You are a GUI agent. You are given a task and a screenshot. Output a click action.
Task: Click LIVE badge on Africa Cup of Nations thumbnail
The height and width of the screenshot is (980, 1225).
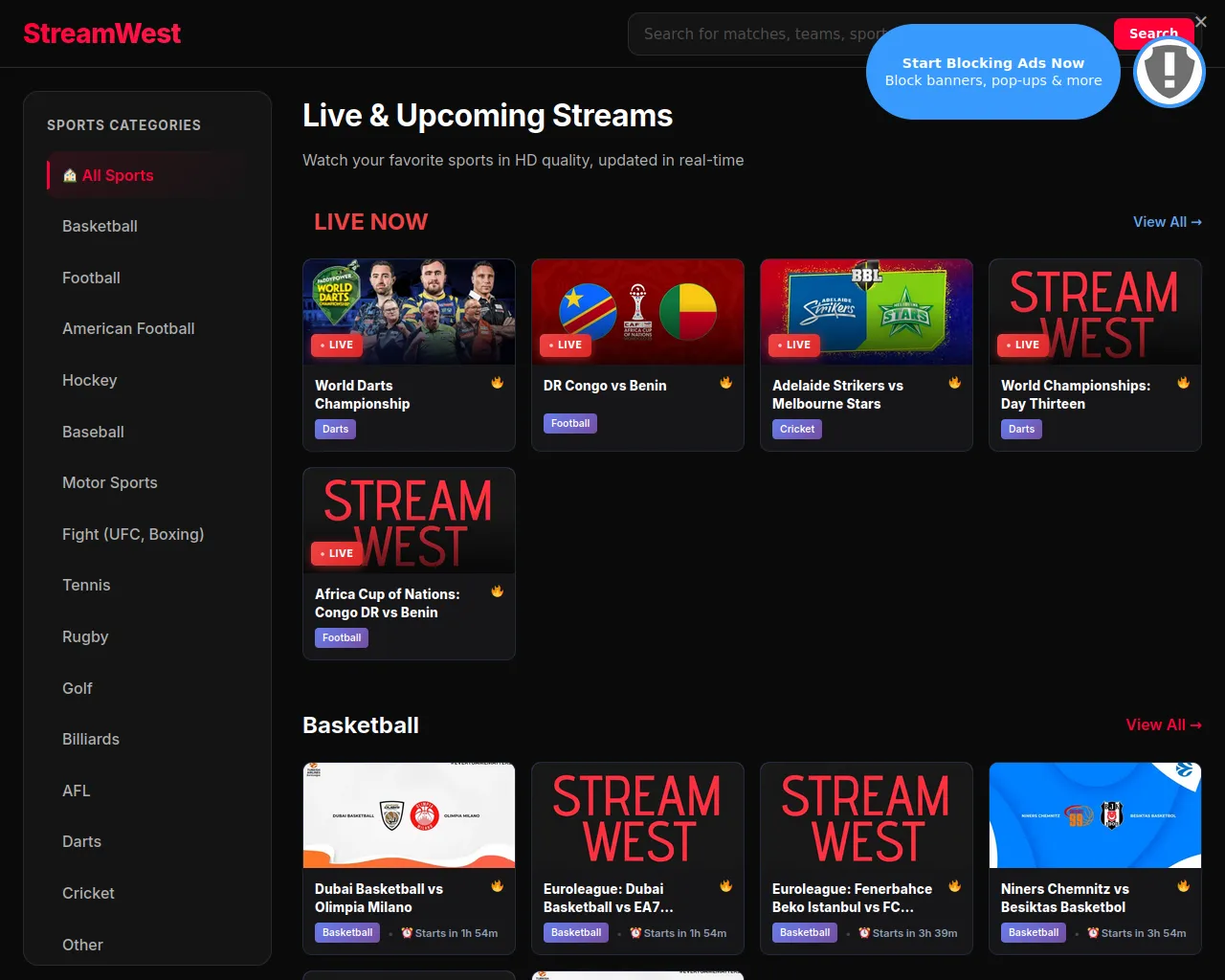pyautogui.click(x=337, y=553)
